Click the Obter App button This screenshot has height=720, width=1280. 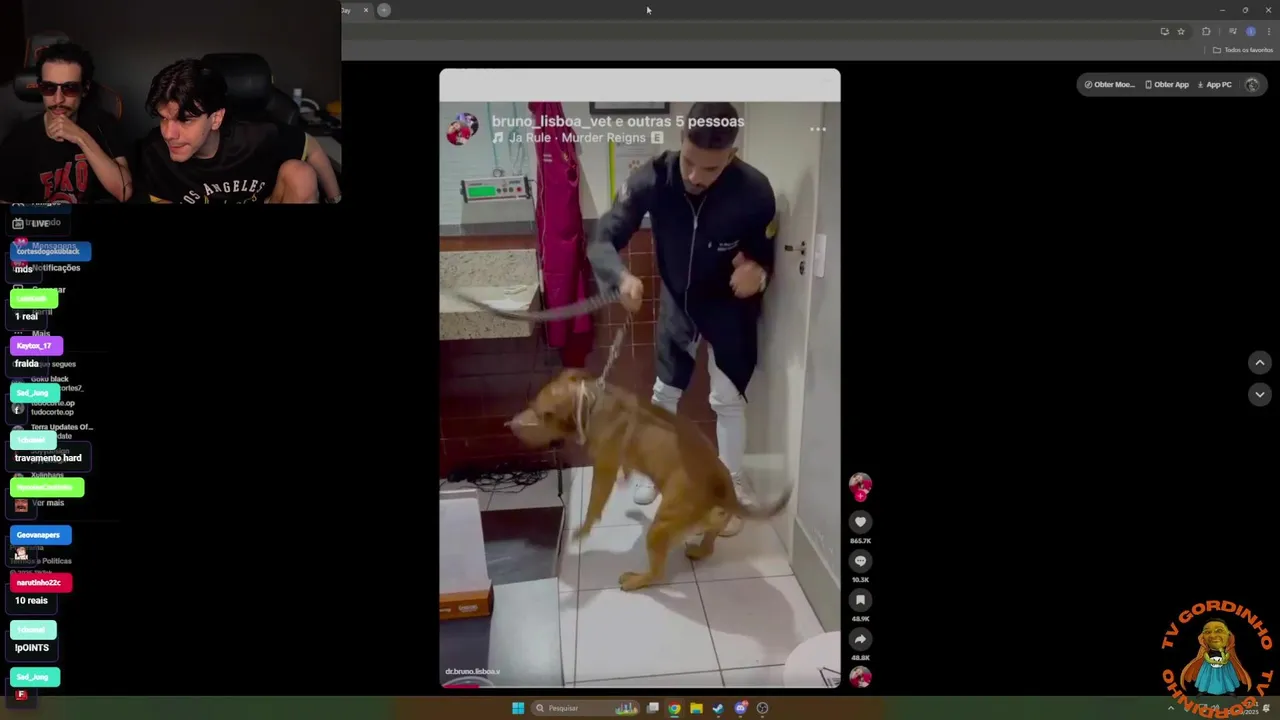click(1167, 84)
